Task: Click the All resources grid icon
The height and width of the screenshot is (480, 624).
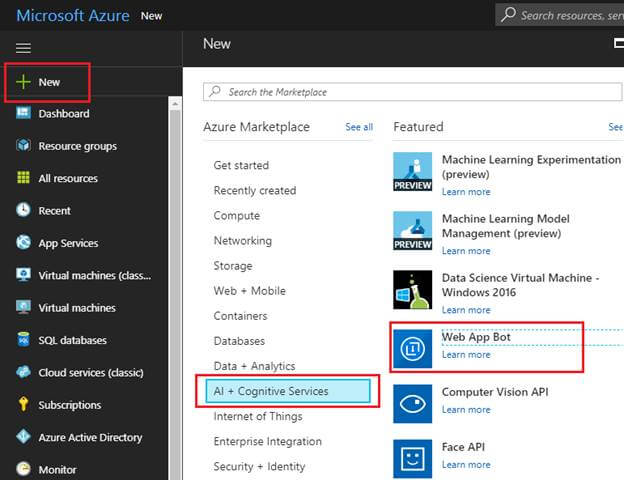Action: coord(23,178)
